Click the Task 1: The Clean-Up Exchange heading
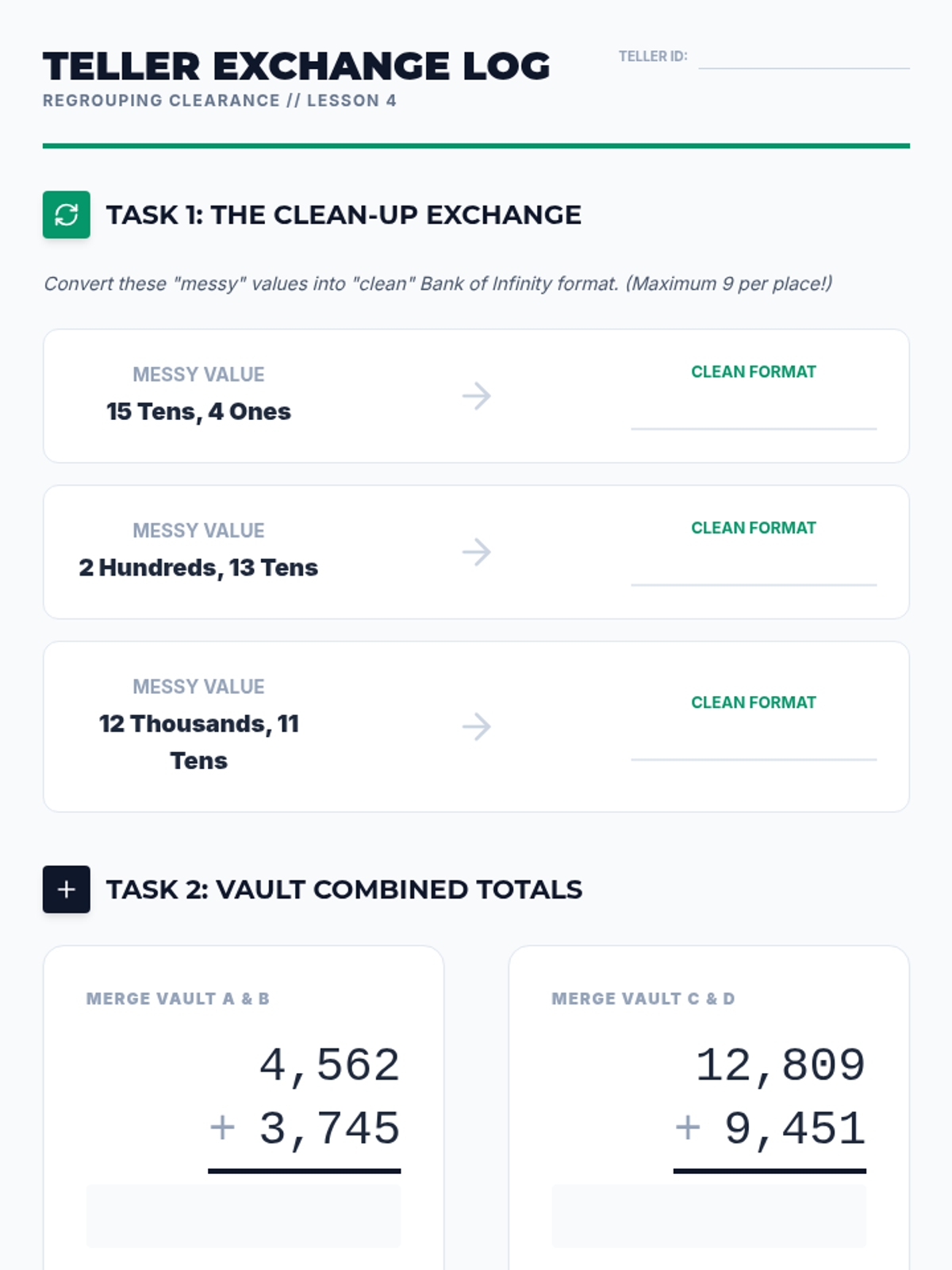 [344, 215]
